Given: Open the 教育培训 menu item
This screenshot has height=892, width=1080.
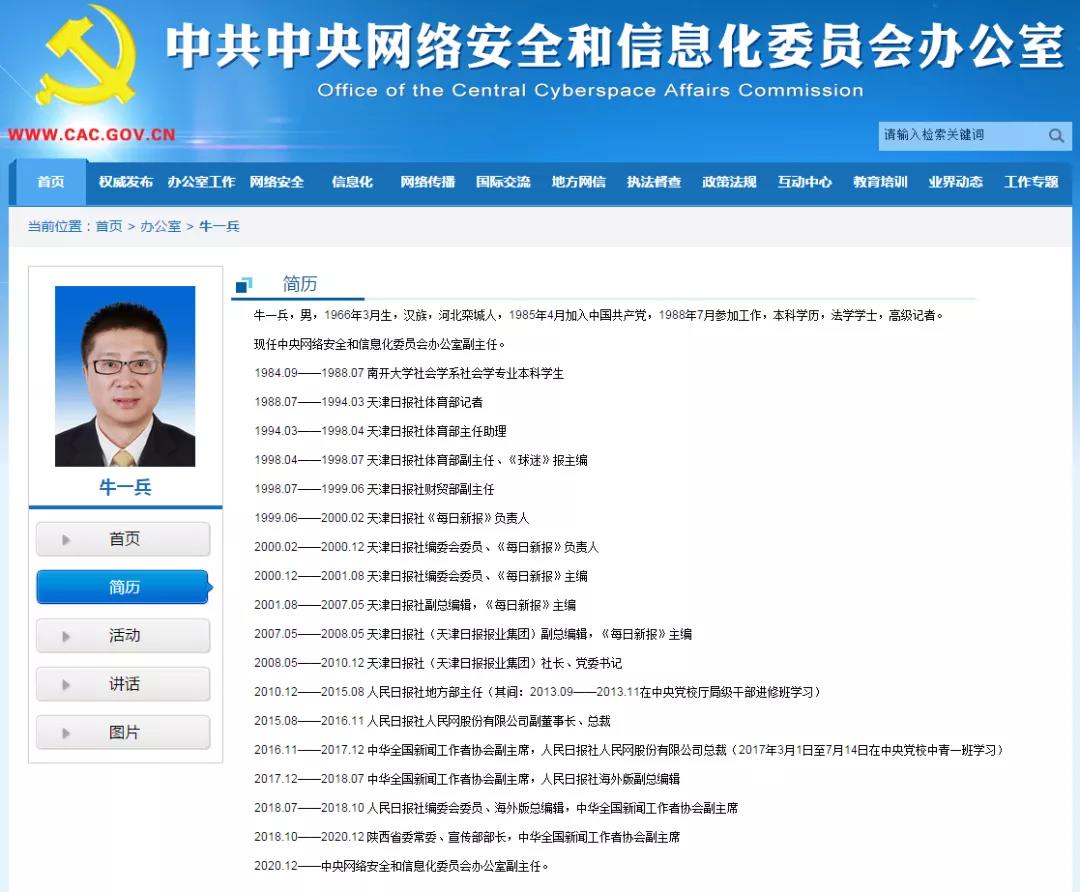Looking at the screenshot, I should tap(880, 182).
